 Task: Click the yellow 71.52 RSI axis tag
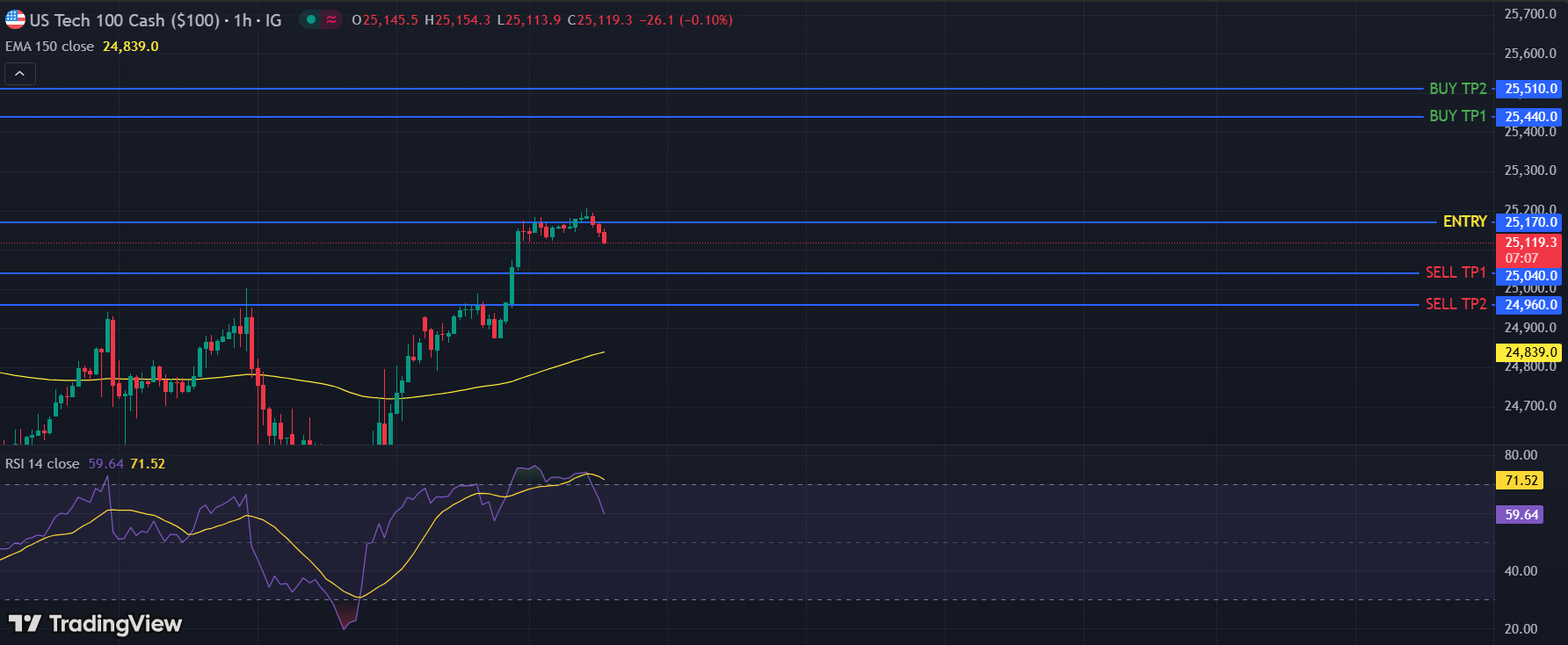[1521, 481]
